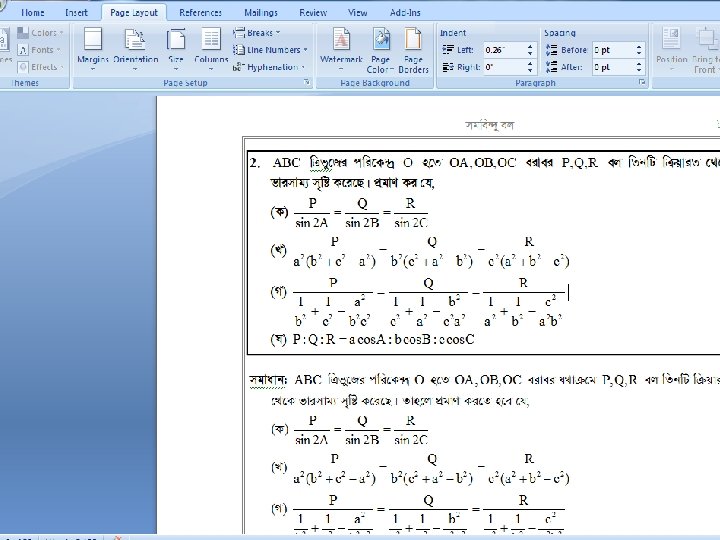Click the Spacing After icon
This screenshot has width=720, height=540.
(551, 67)
